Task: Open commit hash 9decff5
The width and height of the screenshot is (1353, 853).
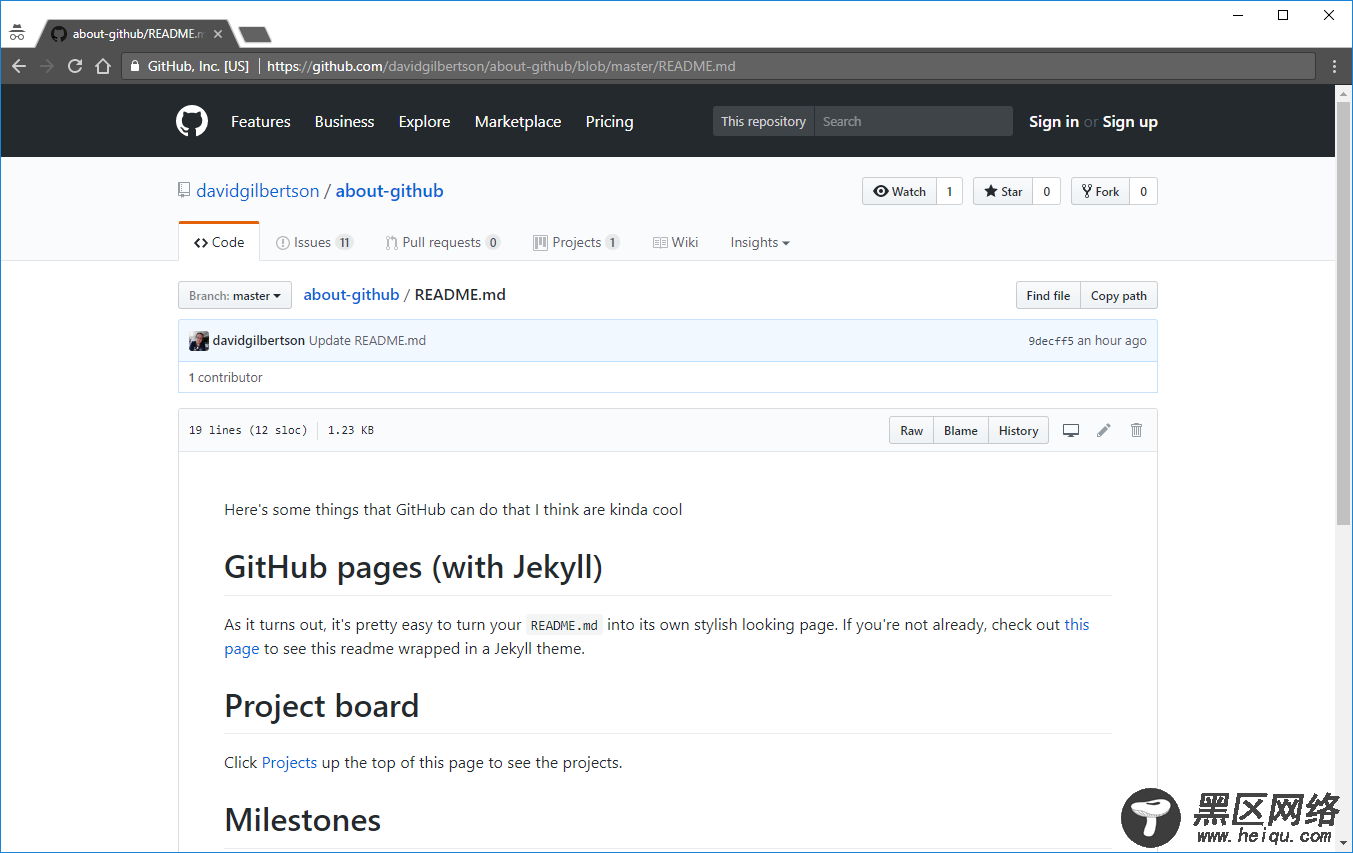Action: 1051,340
